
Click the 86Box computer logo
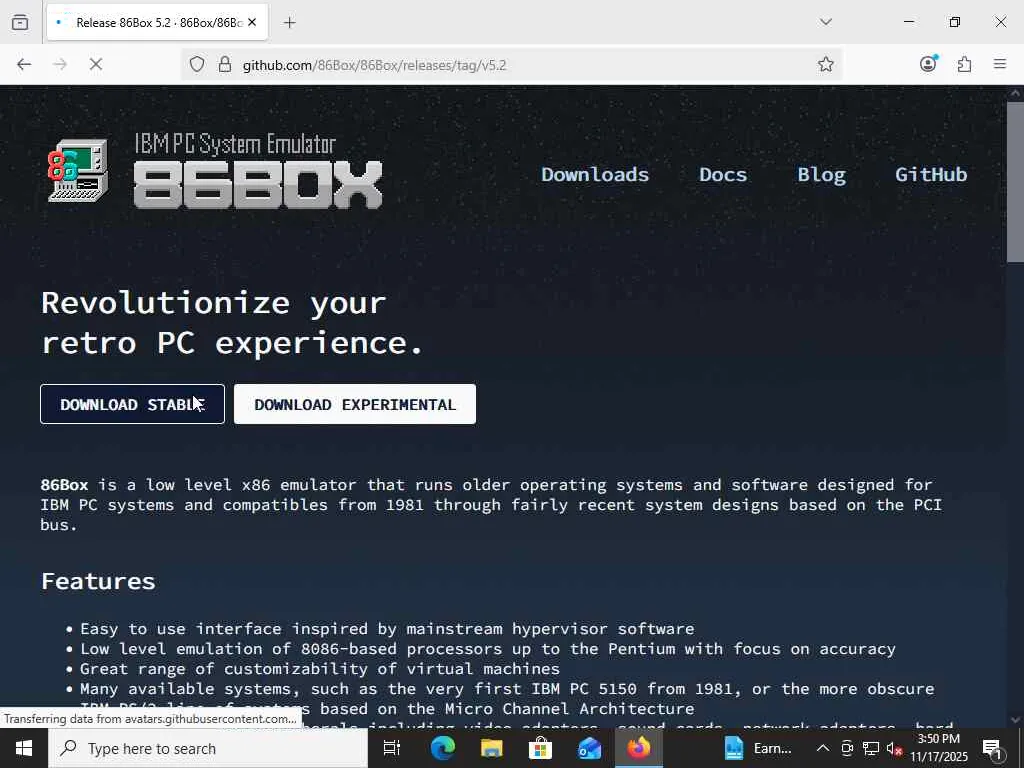78,171
